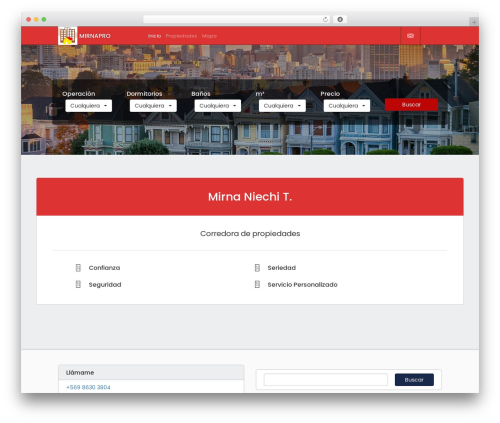Open the Dormitorios dropdown
This screenshot has width=500, height=423.
coord(153,106)
